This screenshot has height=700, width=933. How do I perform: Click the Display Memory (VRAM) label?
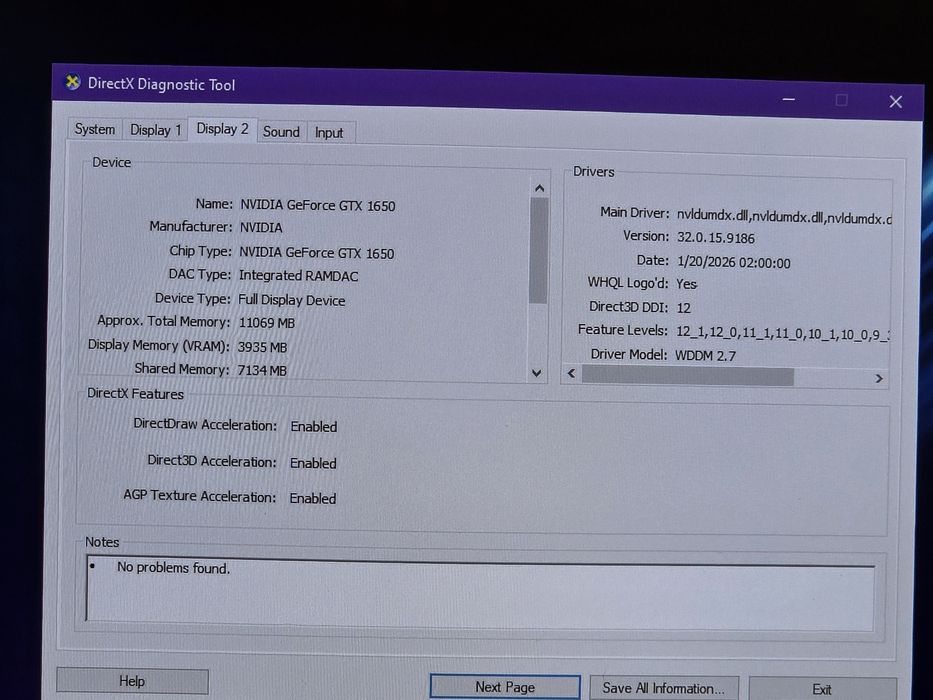coord(158,345)
